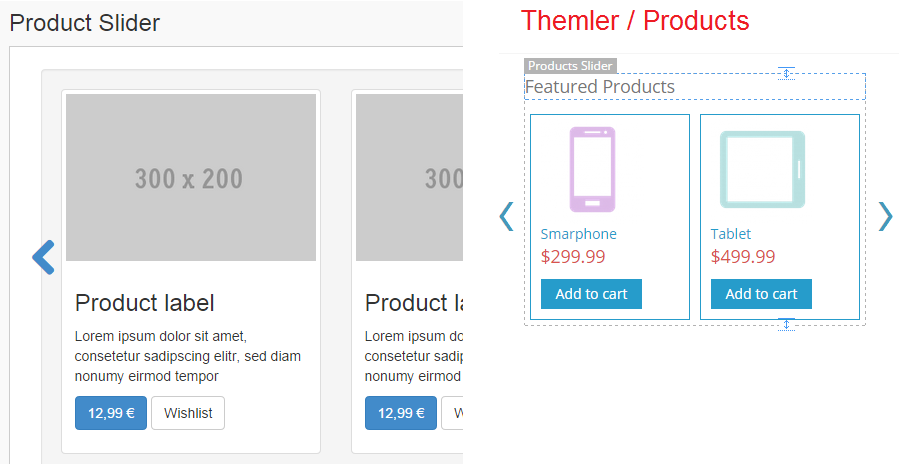This screenshot has height=464, width=899.
Task: Click the first 300 x 200 placeholder image
Action: 190,178
